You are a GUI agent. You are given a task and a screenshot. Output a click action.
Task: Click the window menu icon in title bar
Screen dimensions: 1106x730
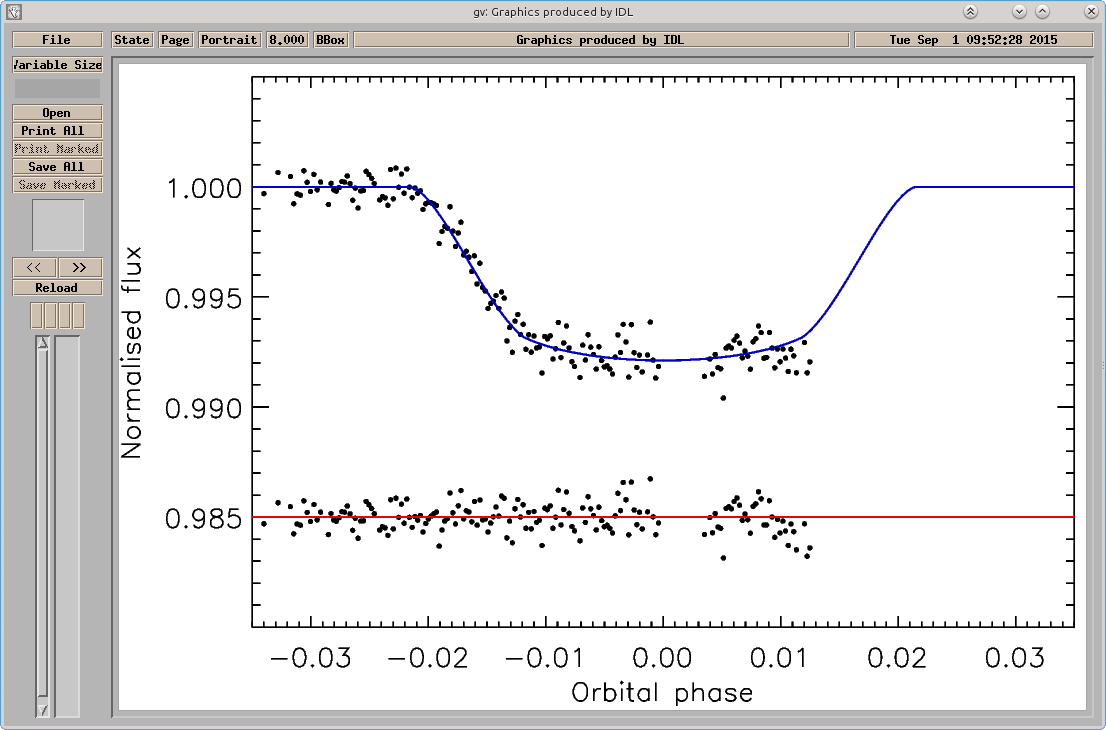pyautogui.click(x=13, y=11)
